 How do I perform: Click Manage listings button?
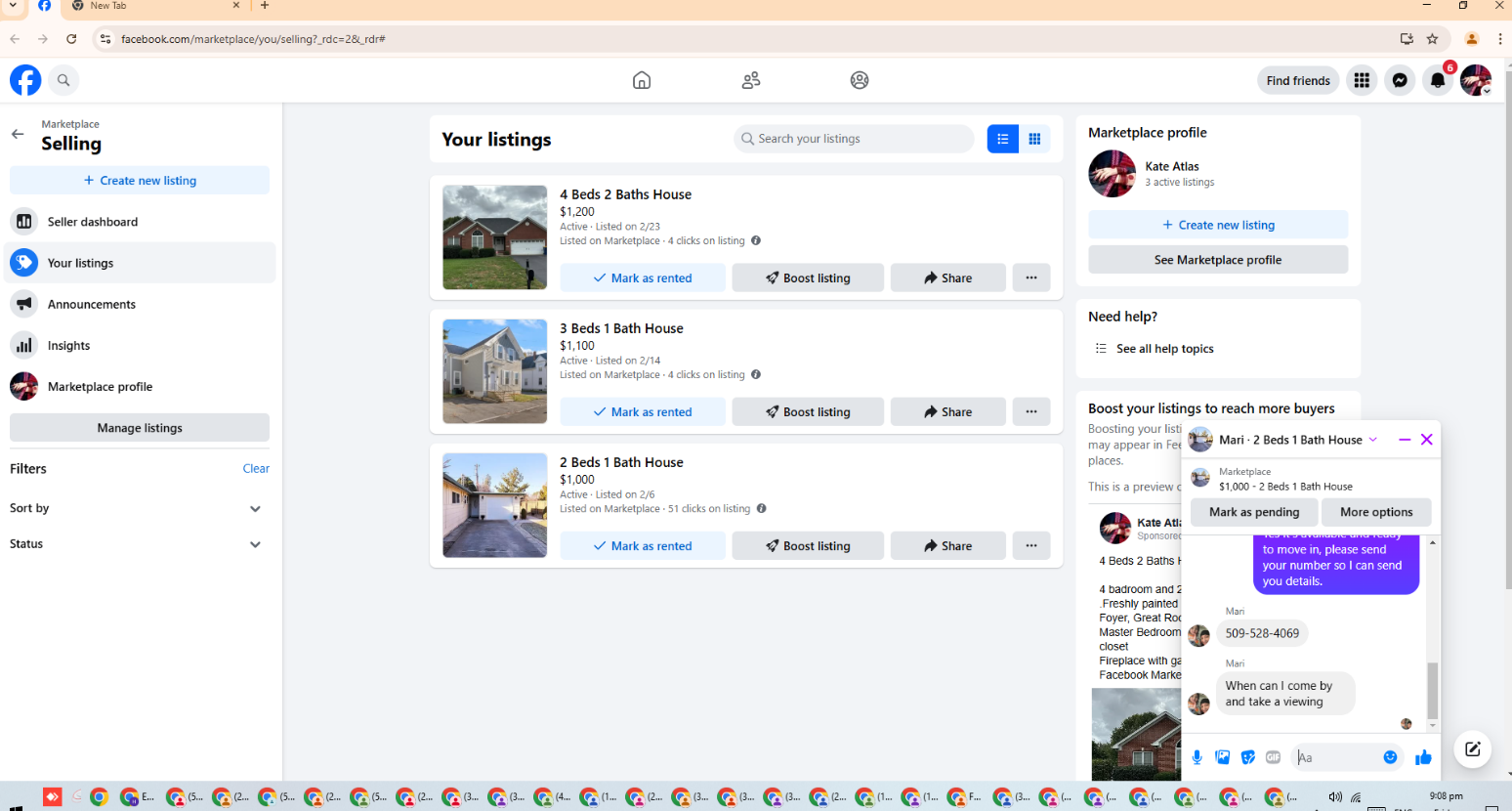(x=140, y=428)
